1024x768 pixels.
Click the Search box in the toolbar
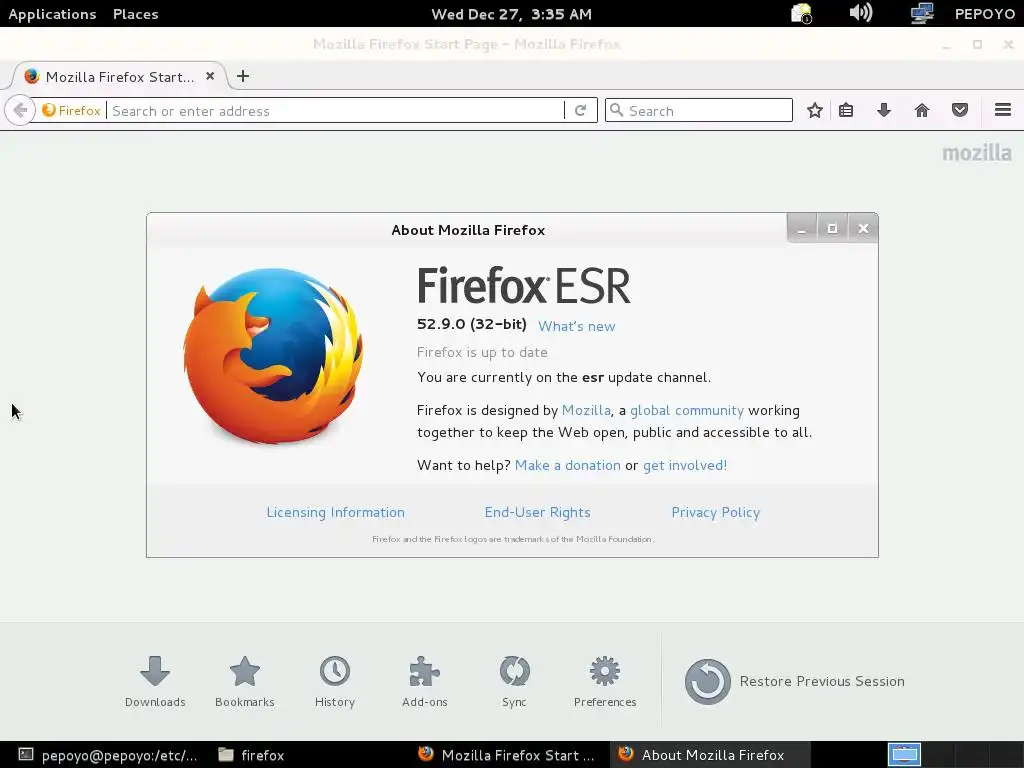699,110
